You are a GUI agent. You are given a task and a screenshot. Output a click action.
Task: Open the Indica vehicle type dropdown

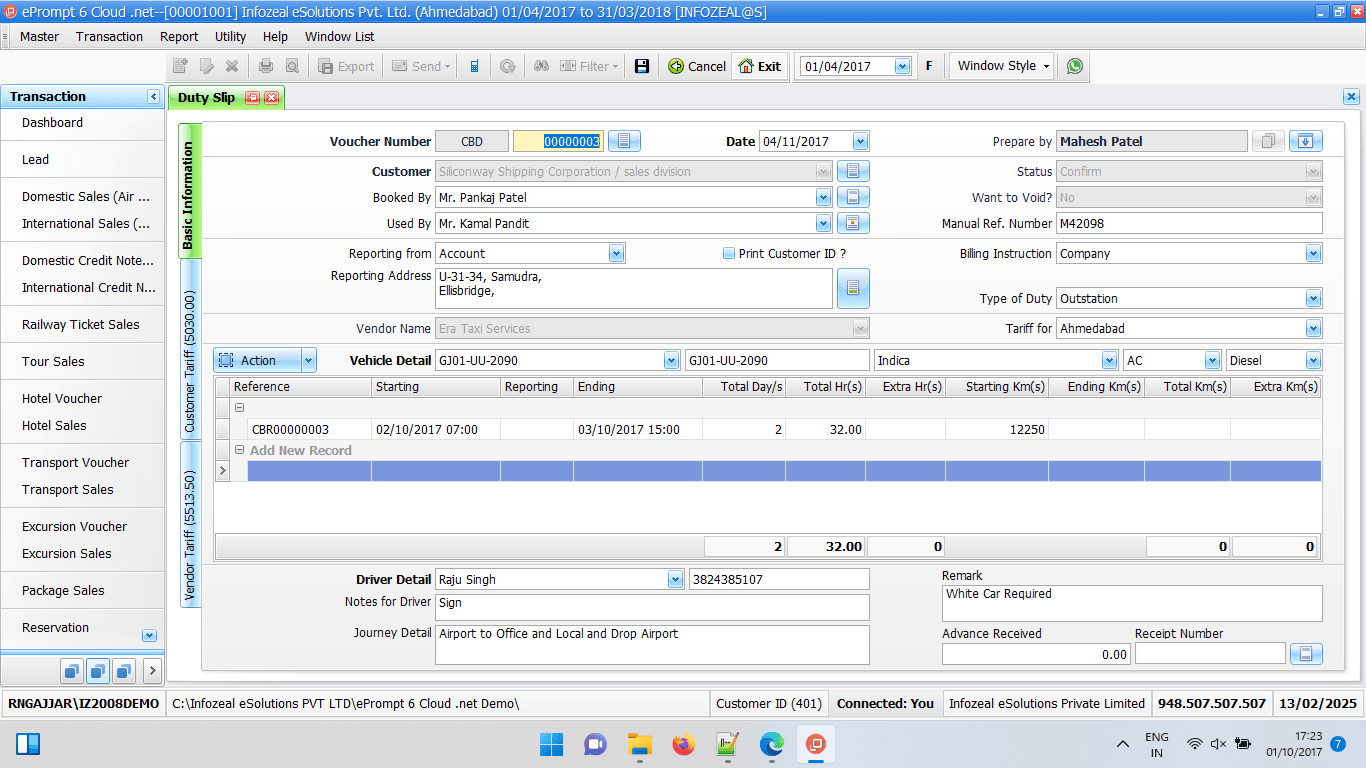1109,360
